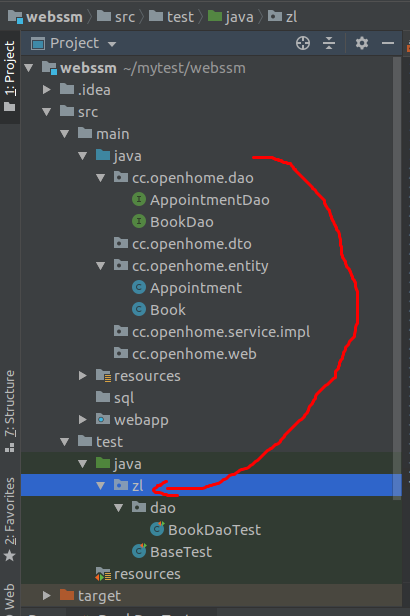Select the BookDaoTest file name

point(214,530)
